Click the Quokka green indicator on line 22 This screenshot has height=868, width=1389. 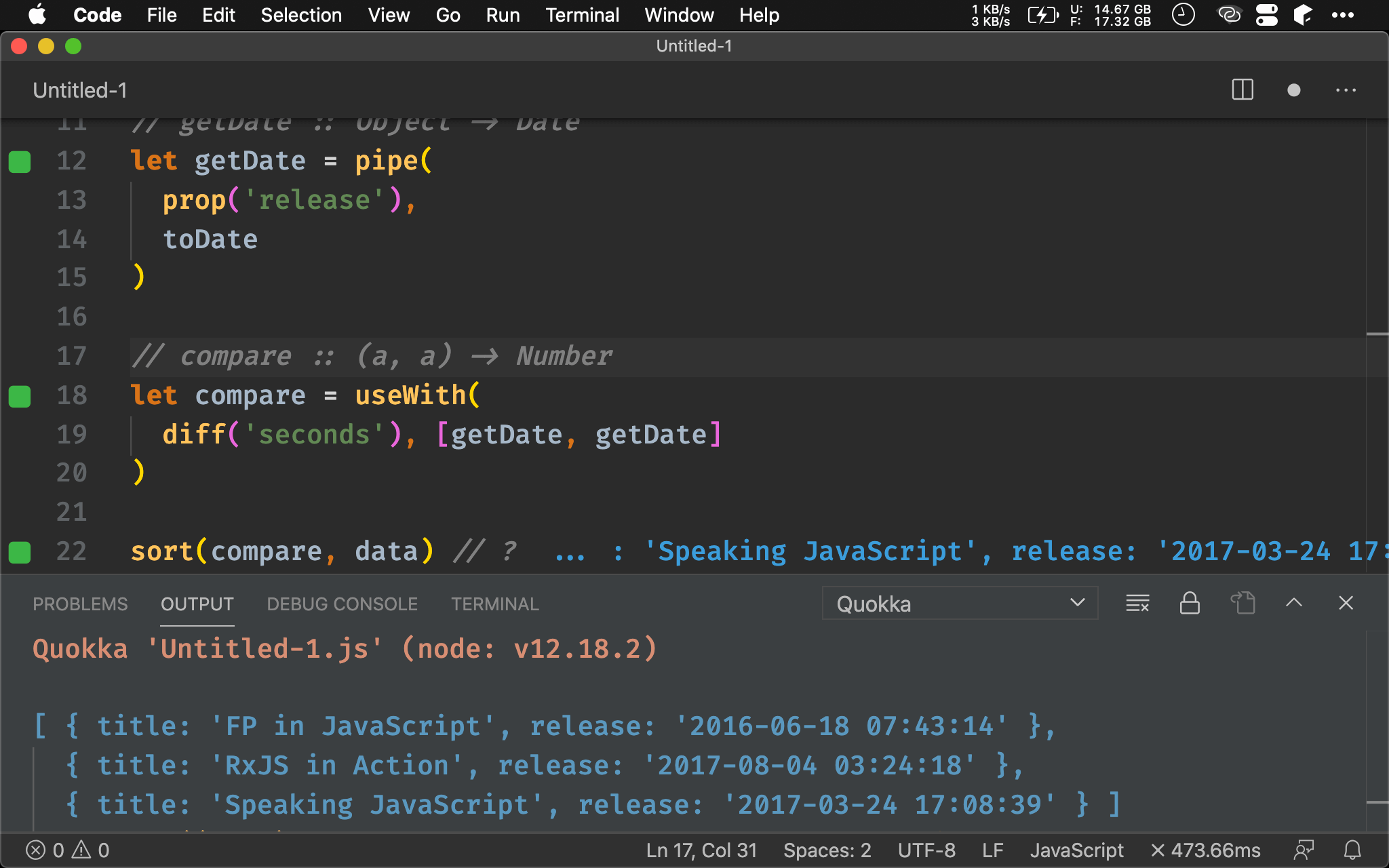[20, 552]
